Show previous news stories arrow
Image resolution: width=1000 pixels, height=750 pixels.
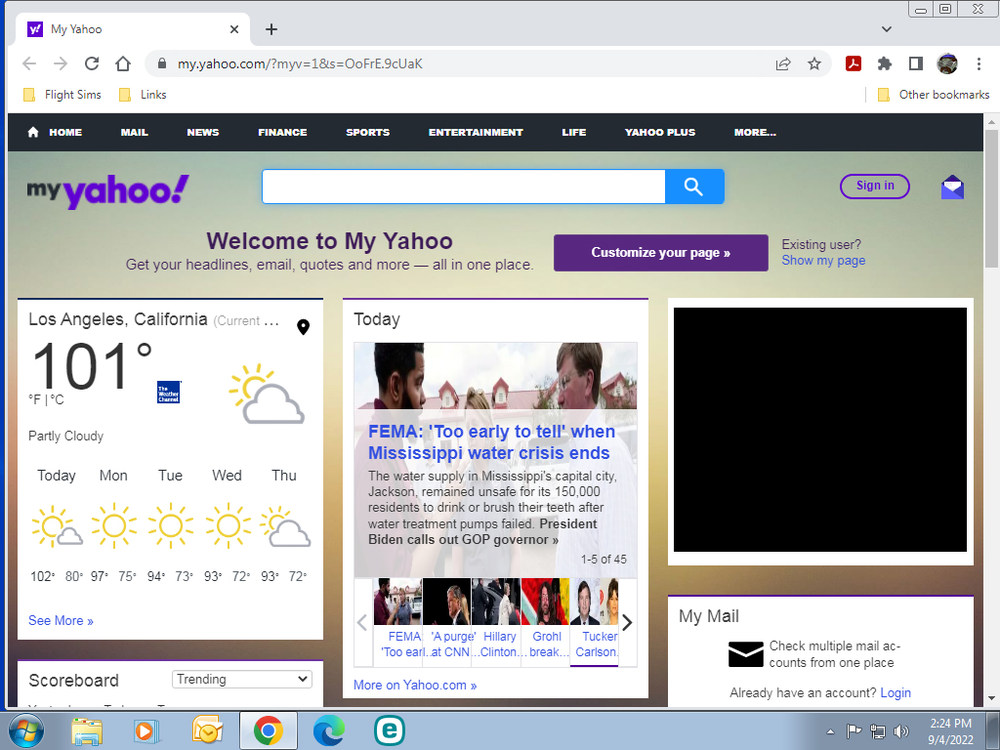point(362,622)
